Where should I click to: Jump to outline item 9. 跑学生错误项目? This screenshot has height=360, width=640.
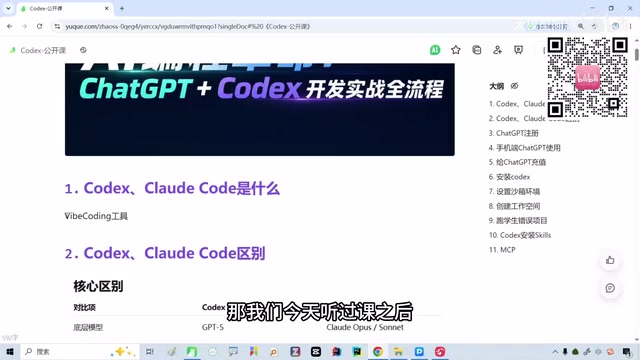518,220
